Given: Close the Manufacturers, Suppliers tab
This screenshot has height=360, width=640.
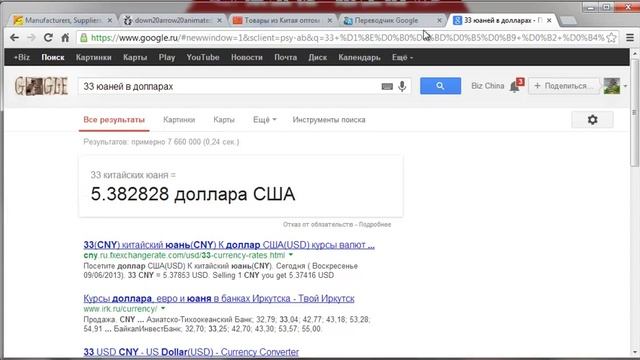Looking at the screenshot, I should tap(110, 20).
